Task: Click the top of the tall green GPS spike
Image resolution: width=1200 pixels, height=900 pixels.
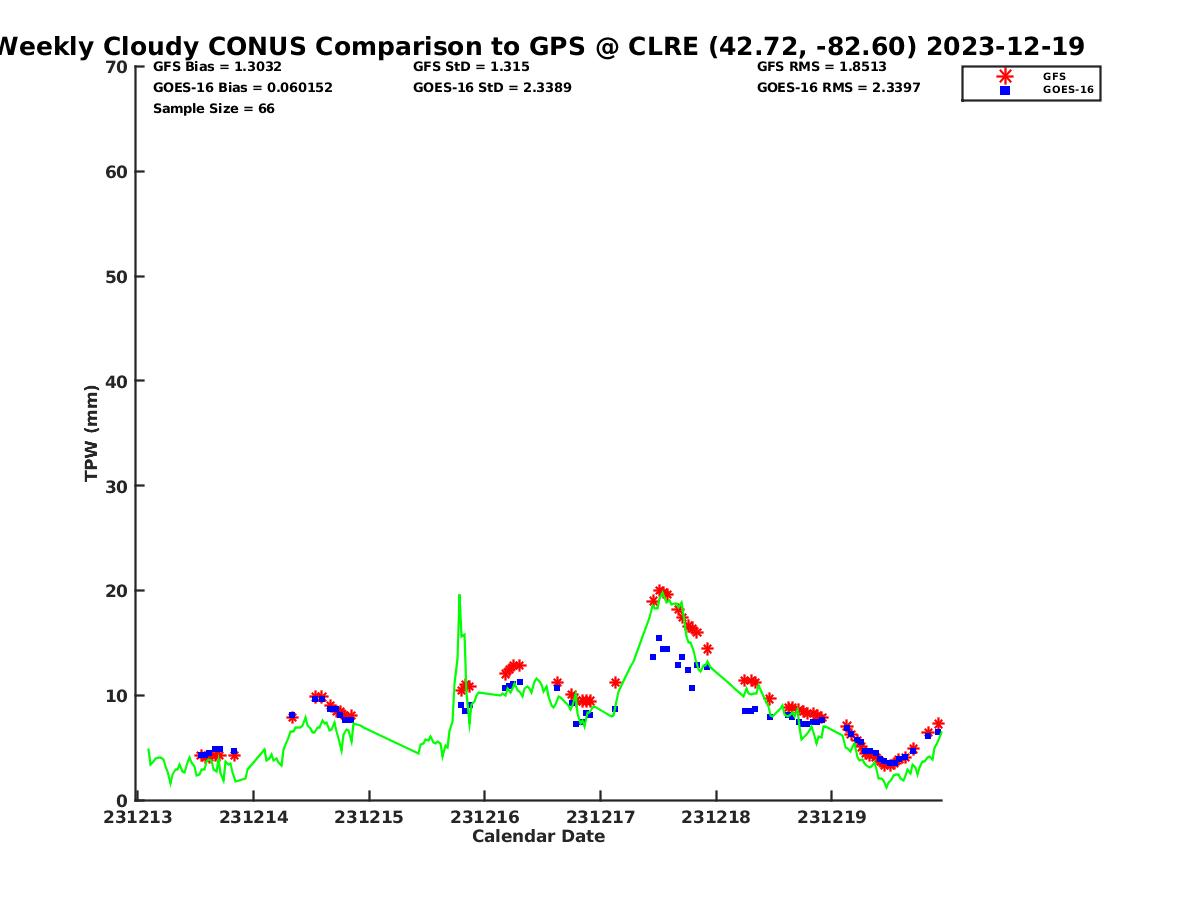Action: (459, 595)
